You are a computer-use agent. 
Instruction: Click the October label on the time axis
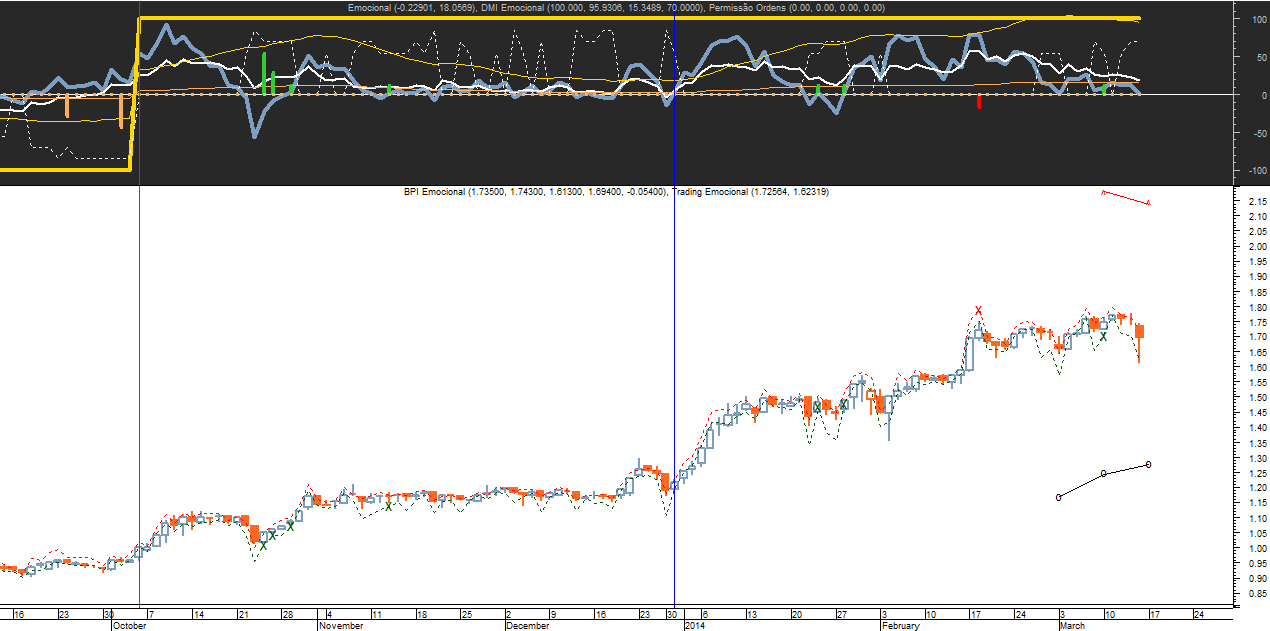click(129, 625)
